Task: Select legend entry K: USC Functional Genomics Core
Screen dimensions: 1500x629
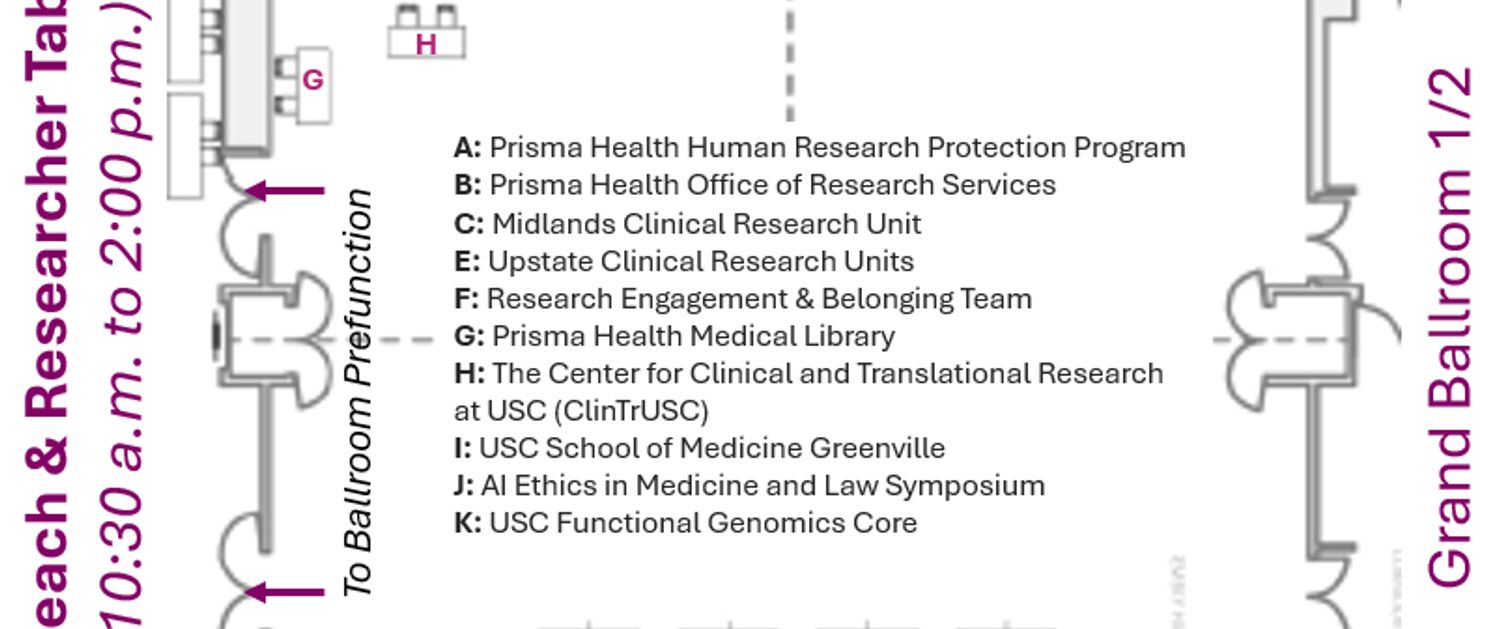Action: click(685, 523)
